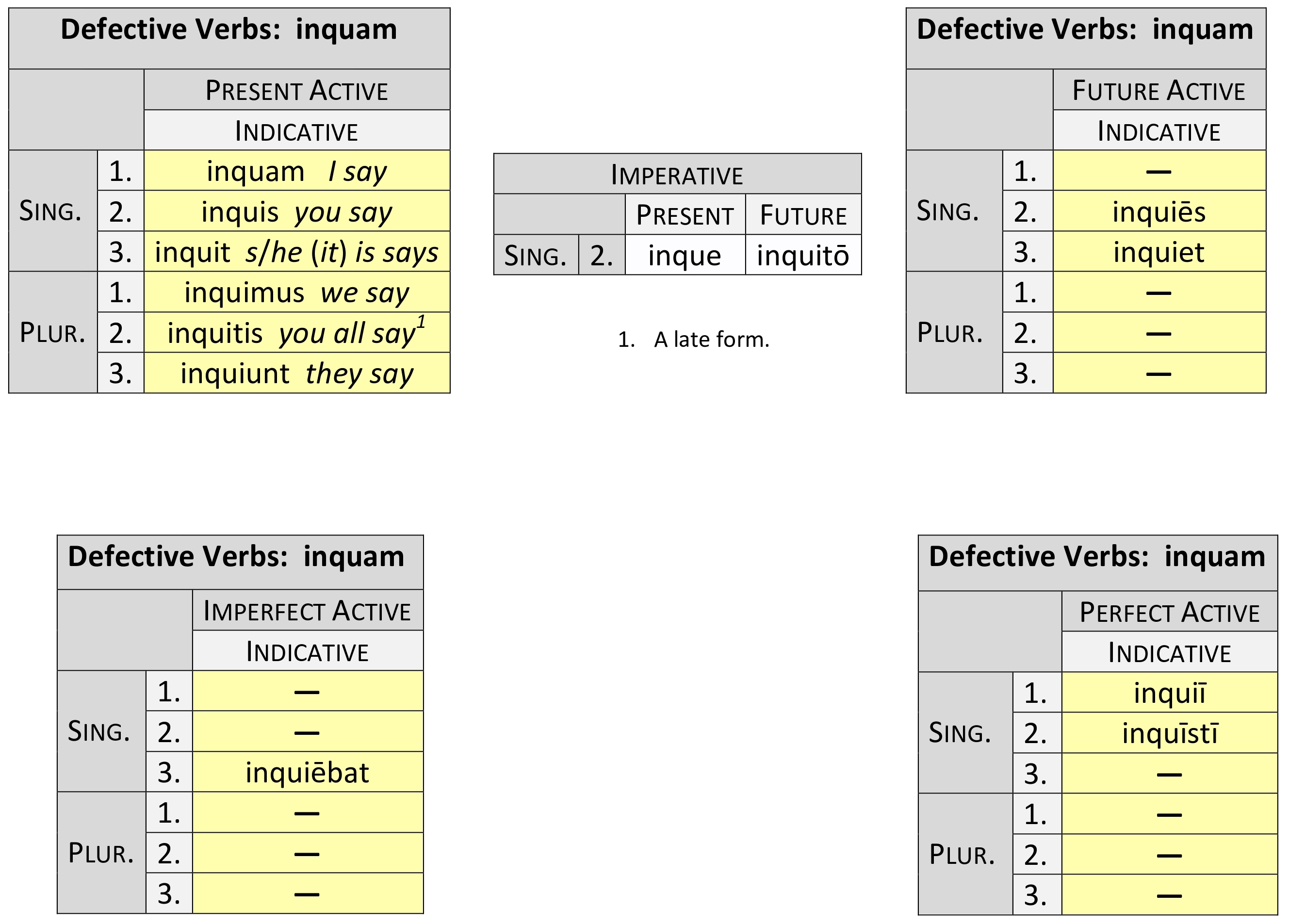Select the "inquis you say" cell
1289x924 pixels.
point(296,212)
